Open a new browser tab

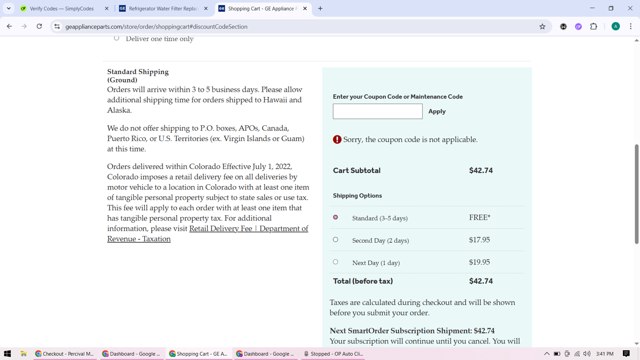320,9
